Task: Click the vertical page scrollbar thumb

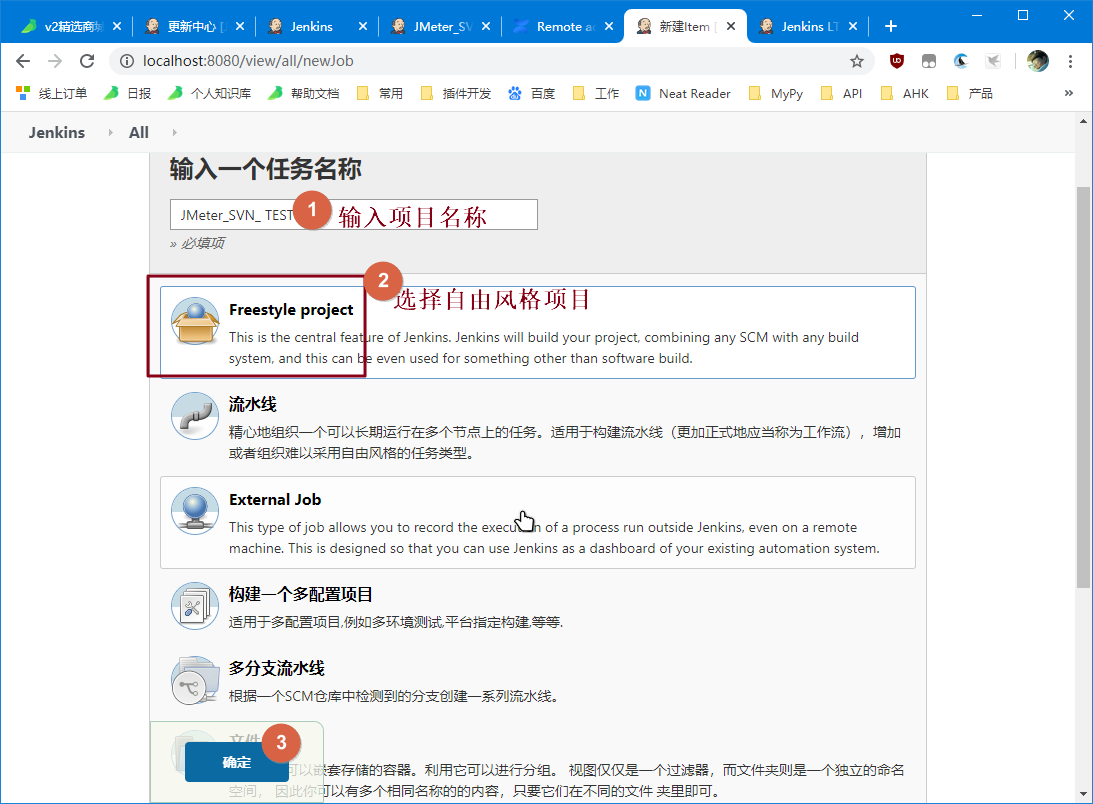Action: [x=1083, y=388]
